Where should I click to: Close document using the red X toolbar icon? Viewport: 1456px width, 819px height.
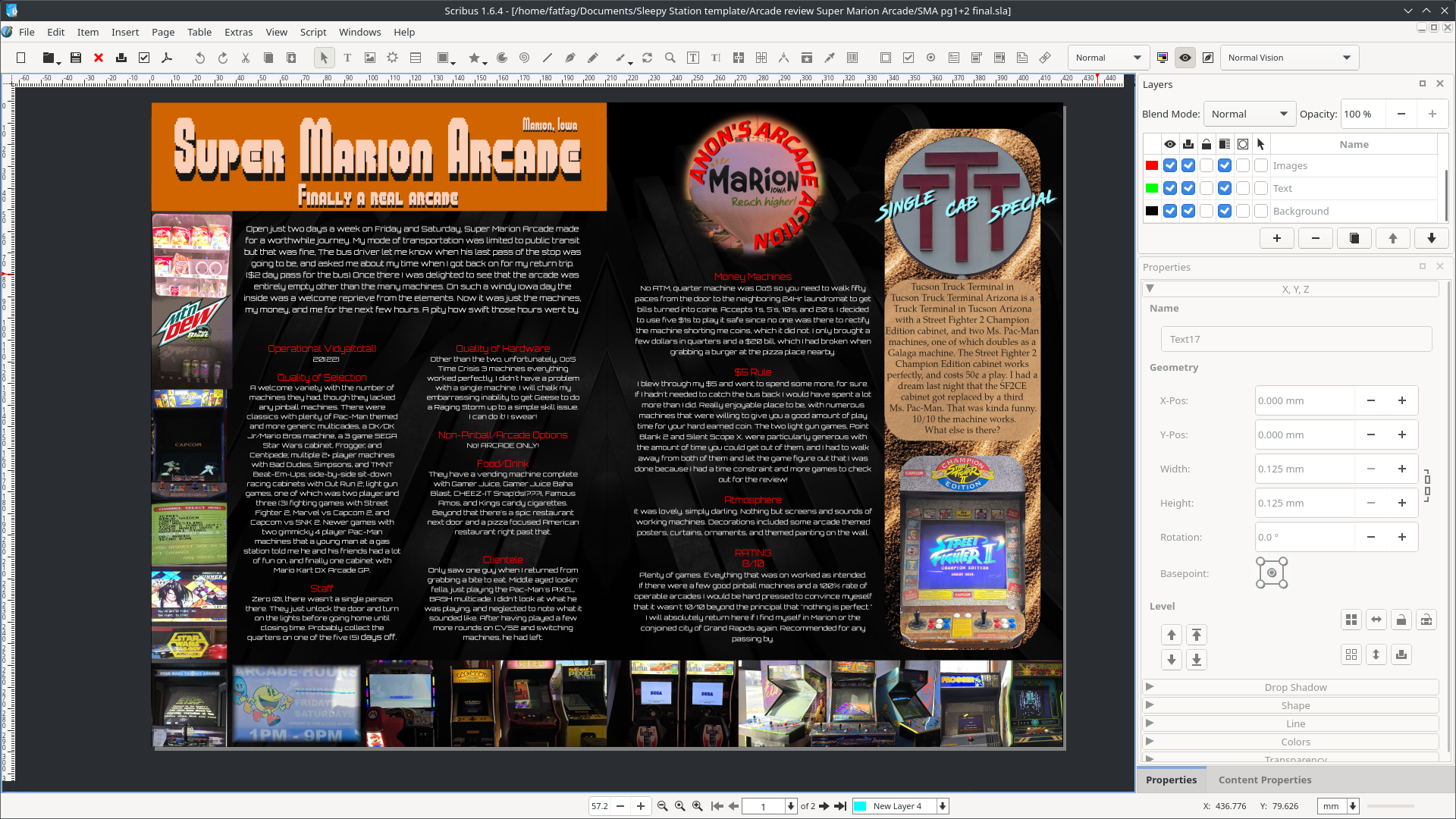tap(99, 58)
